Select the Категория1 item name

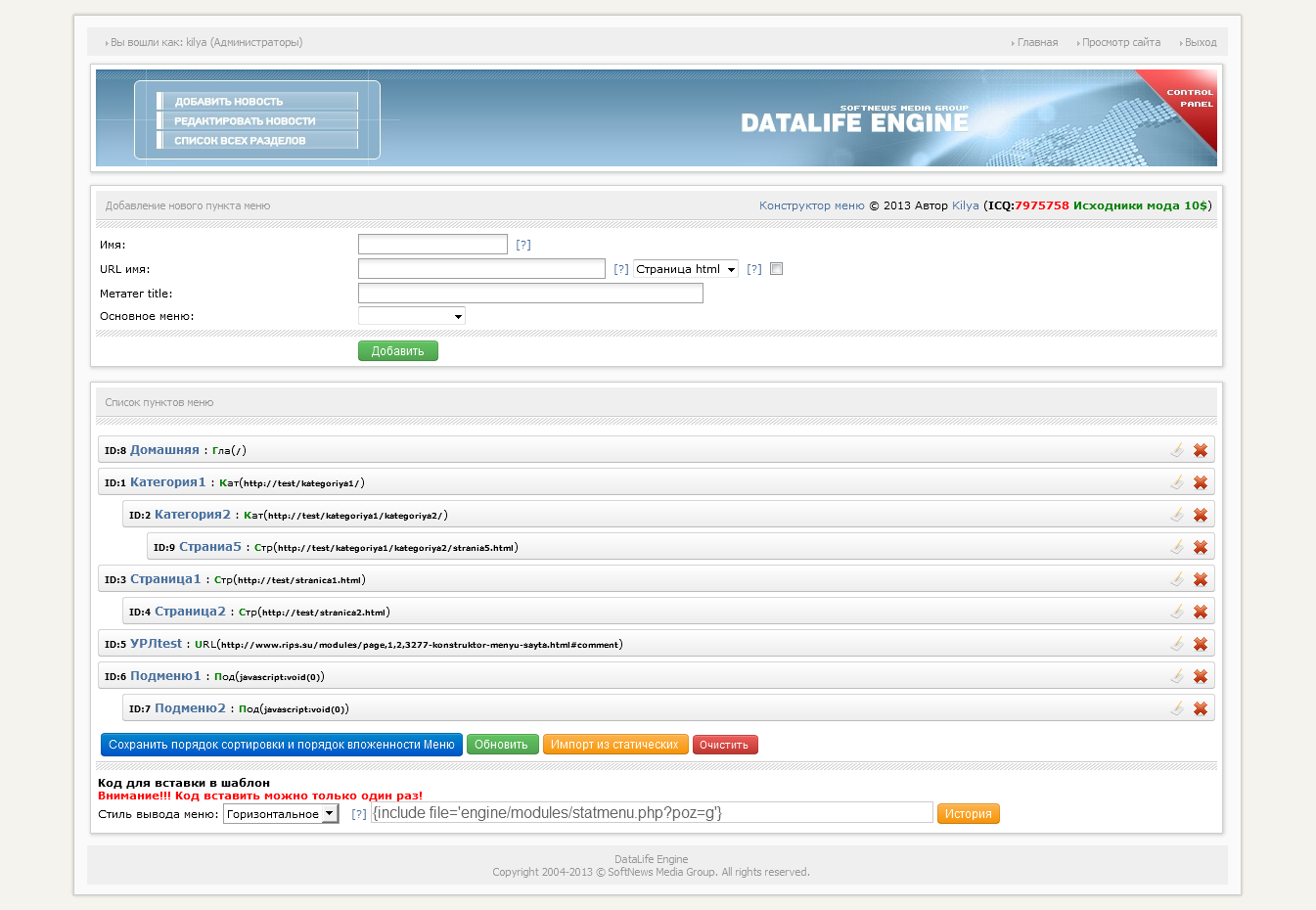tap(168, 482)
